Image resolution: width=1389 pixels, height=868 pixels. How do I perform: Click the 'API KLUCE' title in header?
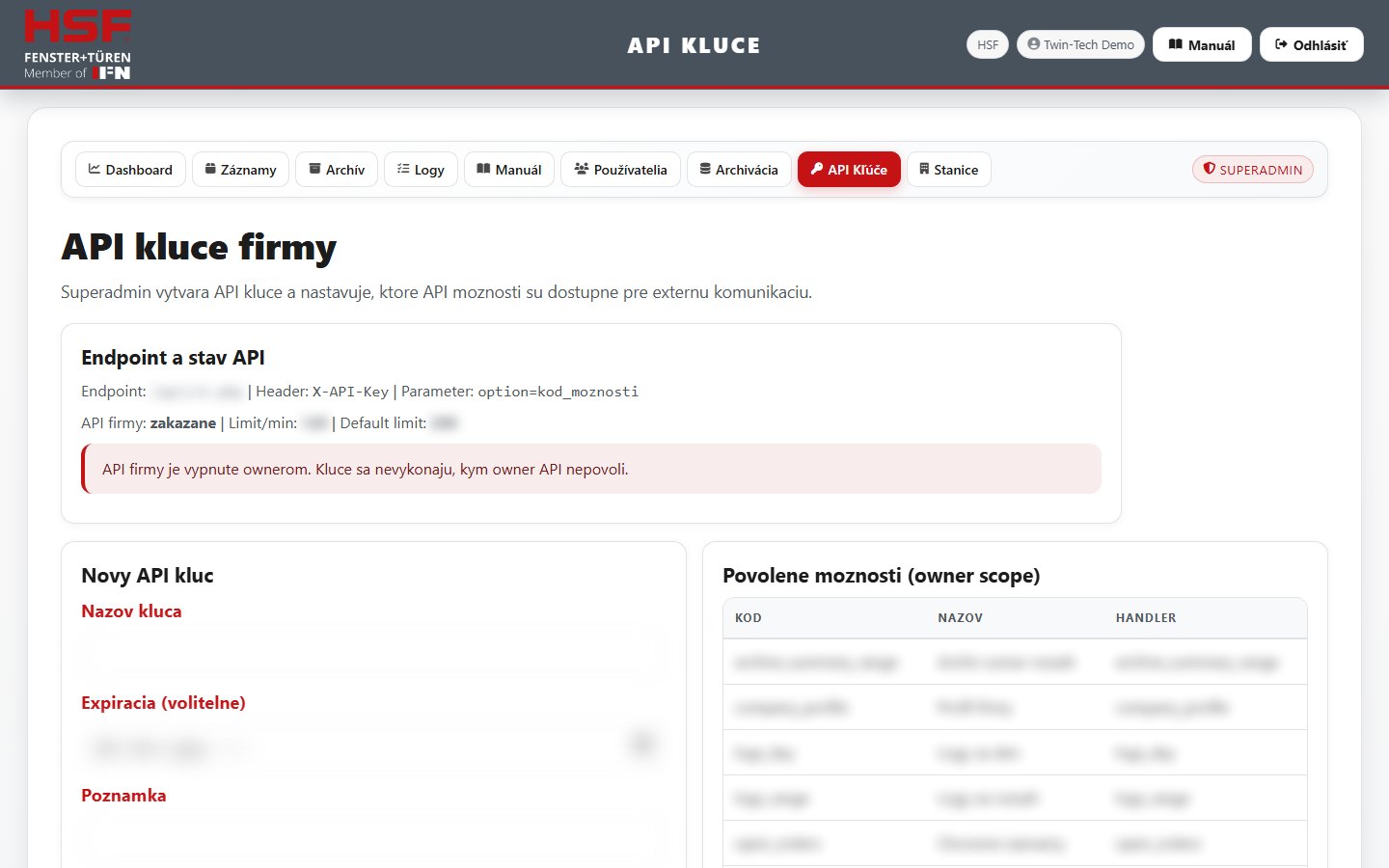point(694,45)
